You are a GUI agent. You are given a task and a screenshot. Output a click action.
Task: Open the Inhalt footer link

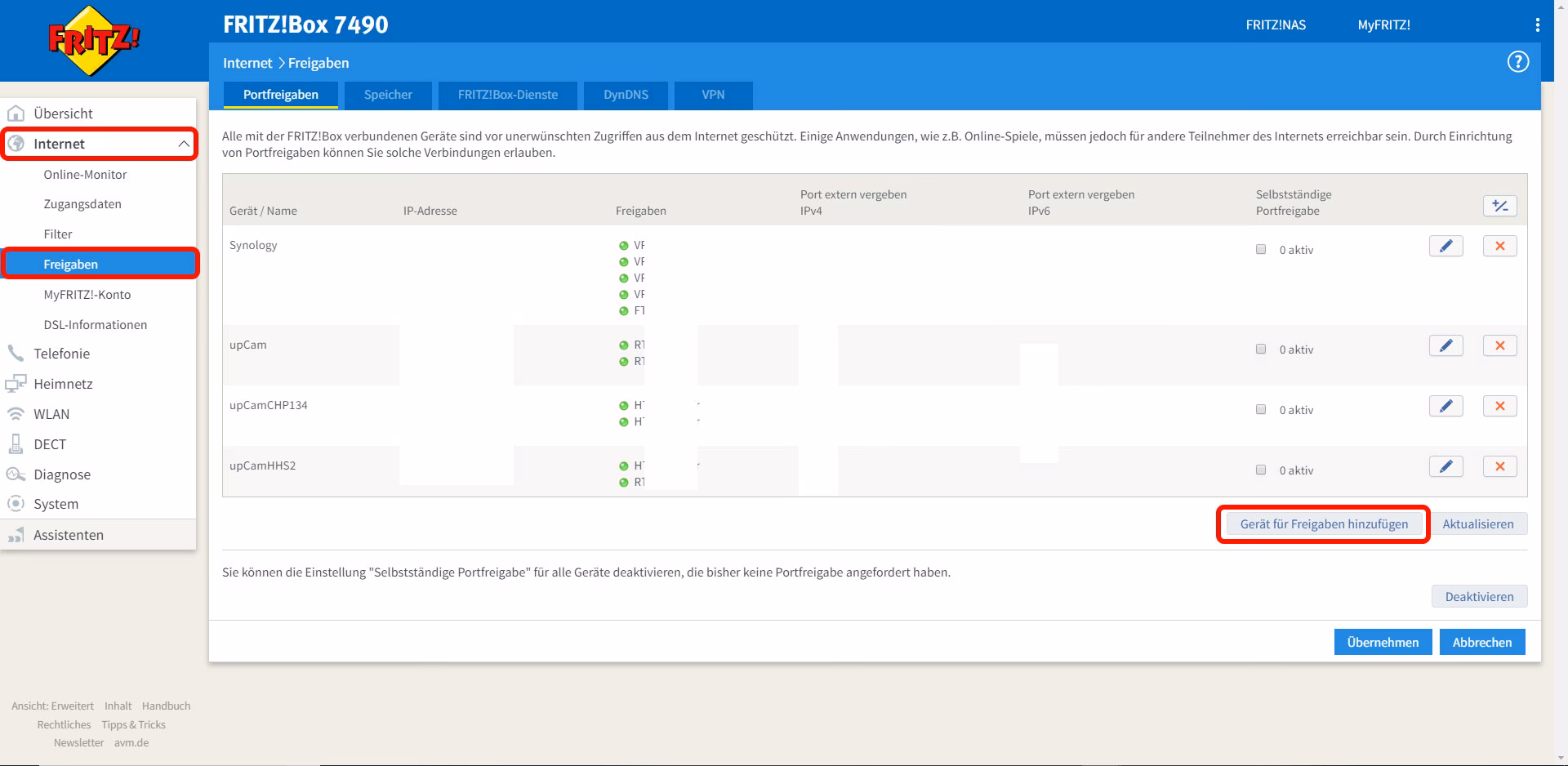[118, 706]
